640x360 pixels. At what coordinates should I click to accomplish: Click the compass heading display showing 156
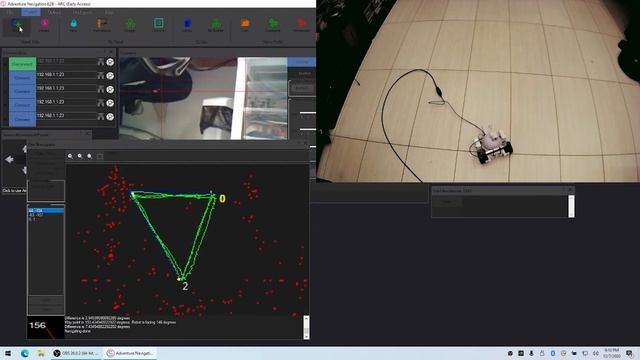pos(45,328)
